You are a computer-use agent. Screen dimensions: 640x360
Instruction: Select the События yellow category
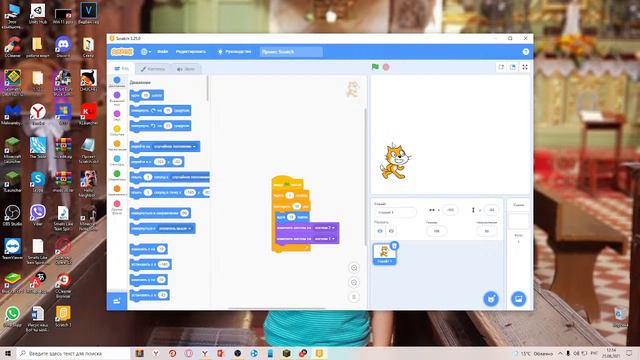pyautogui.click(x=117, y=131)
